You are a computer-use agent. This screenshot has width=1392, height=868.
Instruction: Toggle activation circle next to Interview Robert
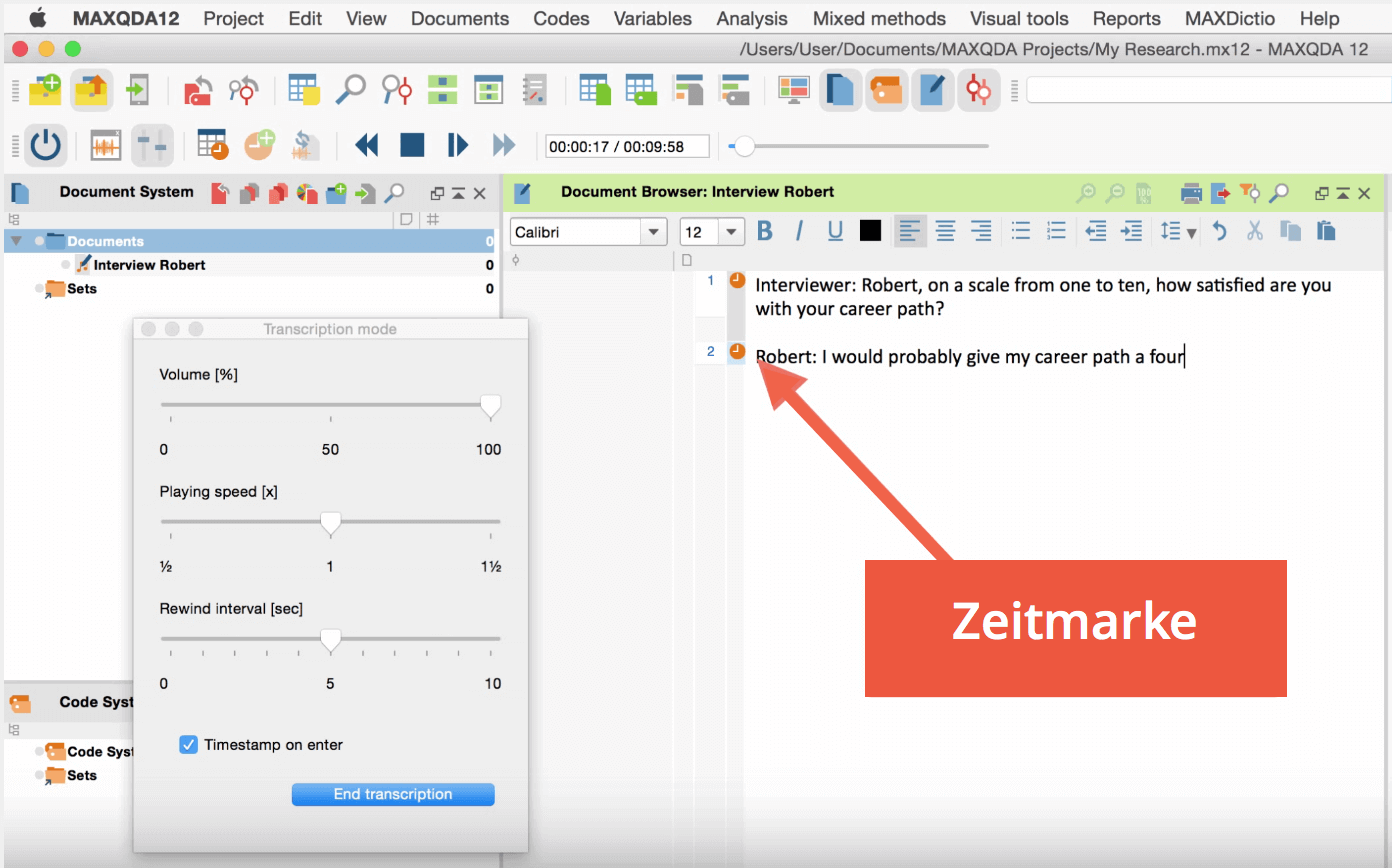pos(65,265)
